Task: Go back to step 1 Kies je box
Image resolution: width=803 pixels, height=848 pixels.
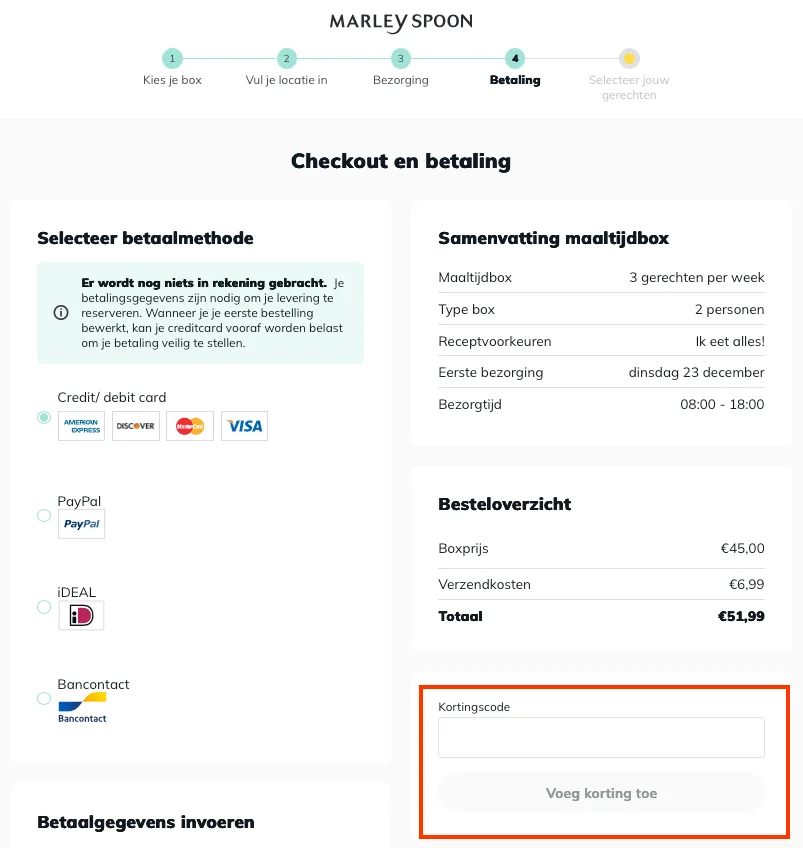Action: 172,59
